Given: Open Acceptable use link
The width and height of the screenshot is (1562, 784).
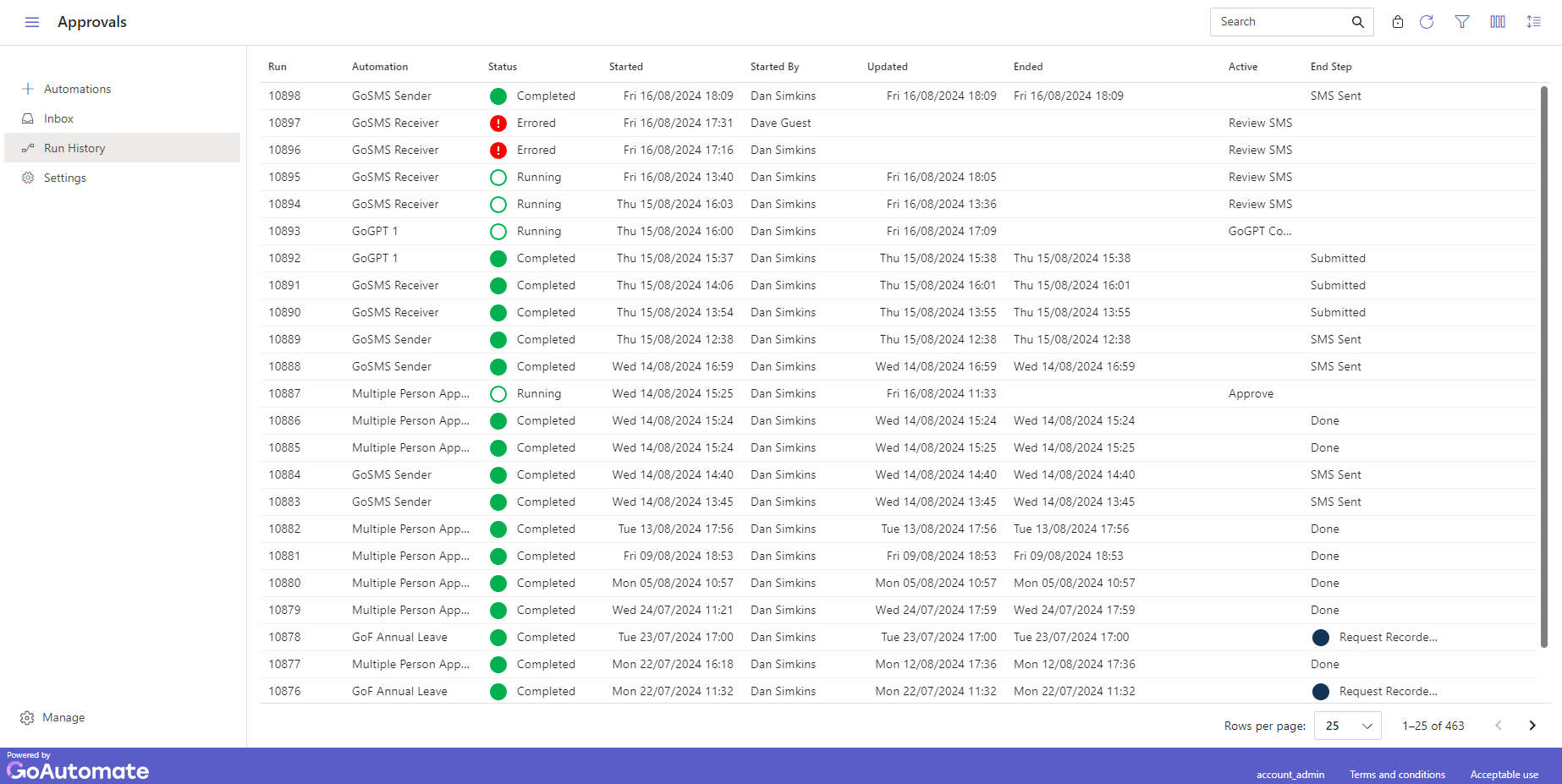Looking at the screenshot, I should (x=1504, y=775).
